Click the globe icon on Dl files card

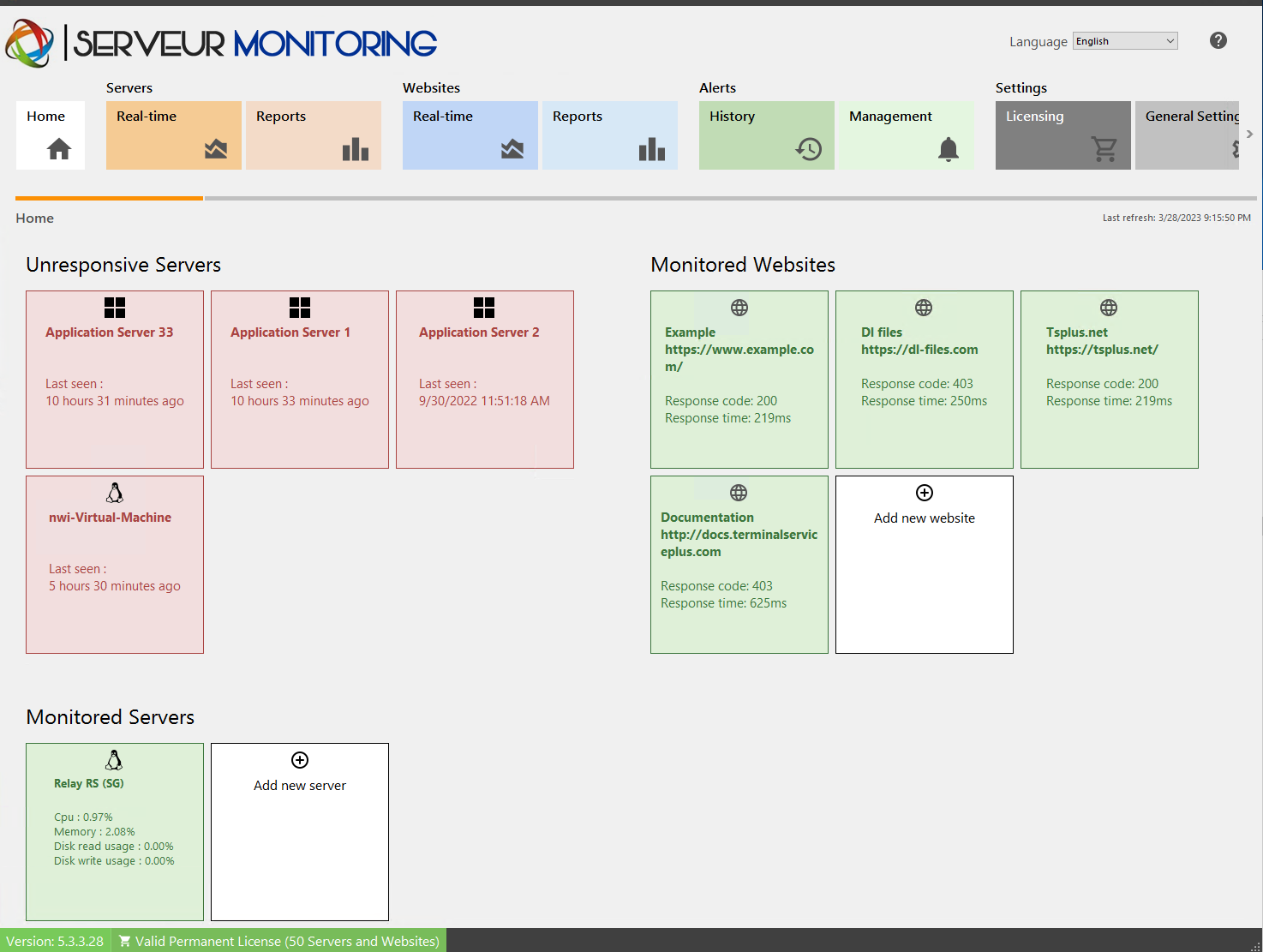[x=924, y=308]
